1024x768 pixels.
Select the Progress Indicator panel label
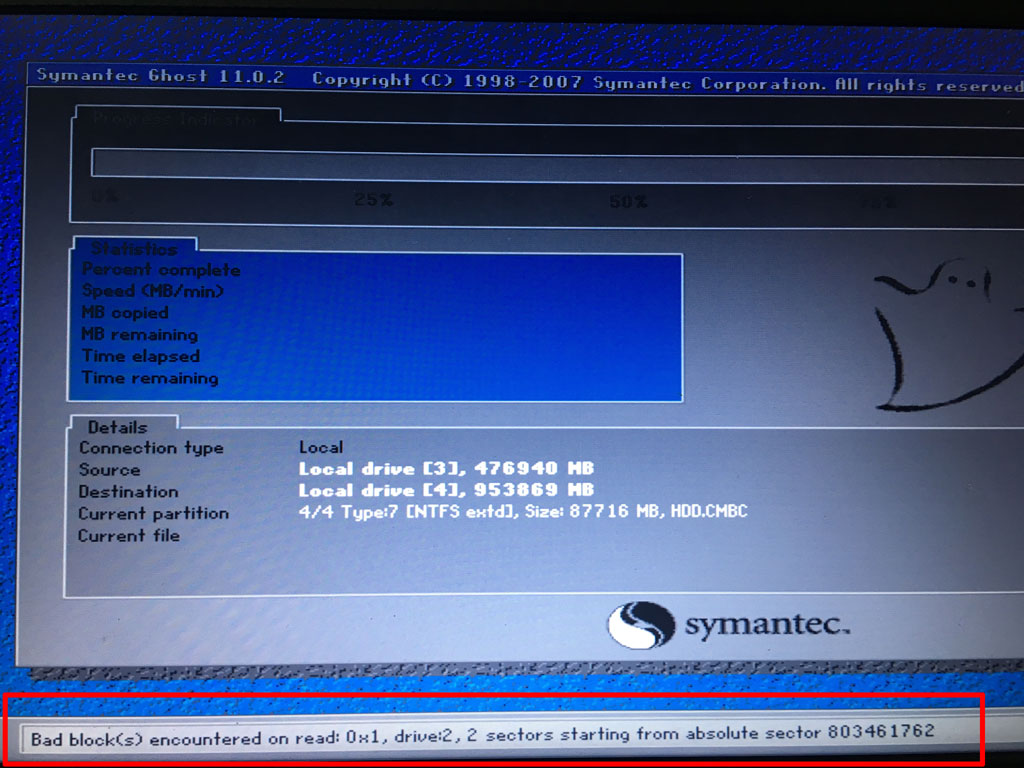[175, 119]
